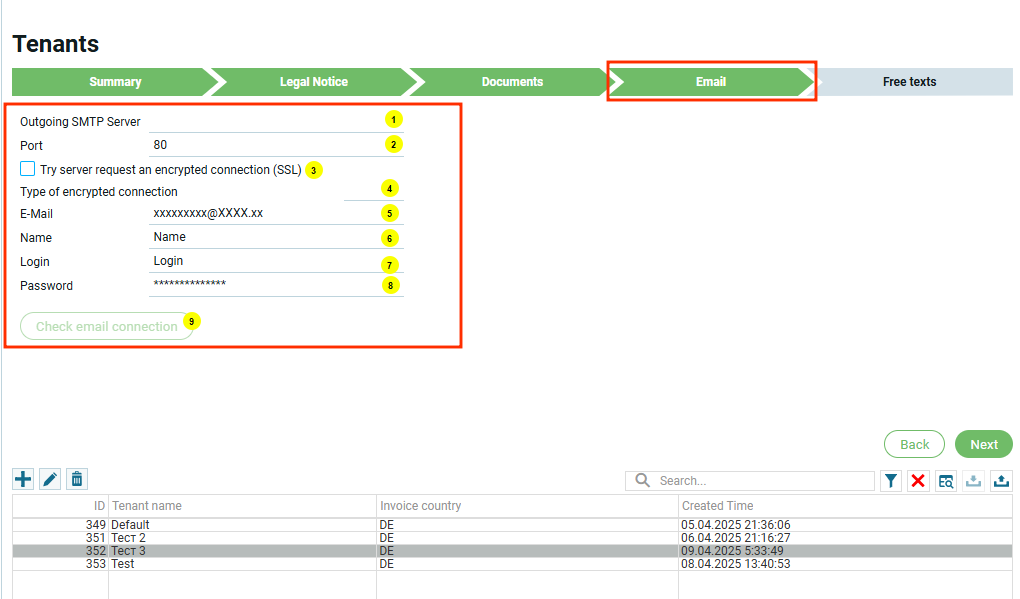Click the upload/export tray icon
1020x599 pixels.
pyautogui.click(x=1001, y=481)
